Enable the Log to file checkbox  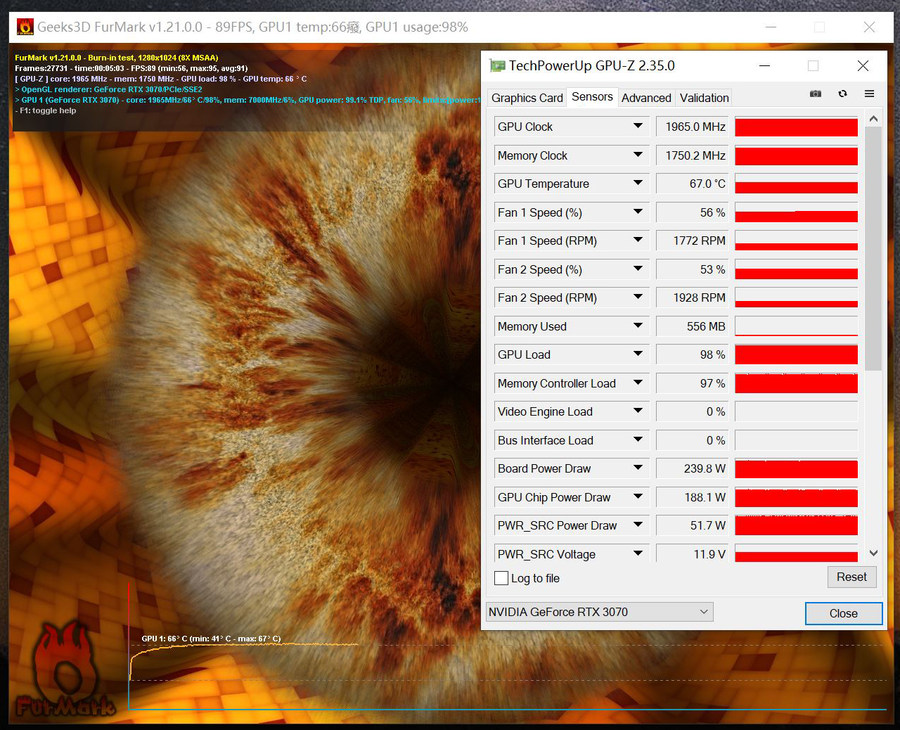[x=502, y=578]
